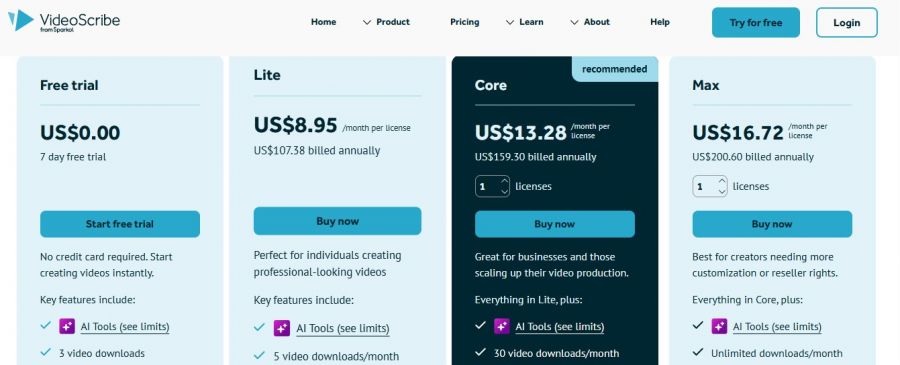Click the Try for free button
This screenshot has width=900, height=365.
(x=755, y=22)
